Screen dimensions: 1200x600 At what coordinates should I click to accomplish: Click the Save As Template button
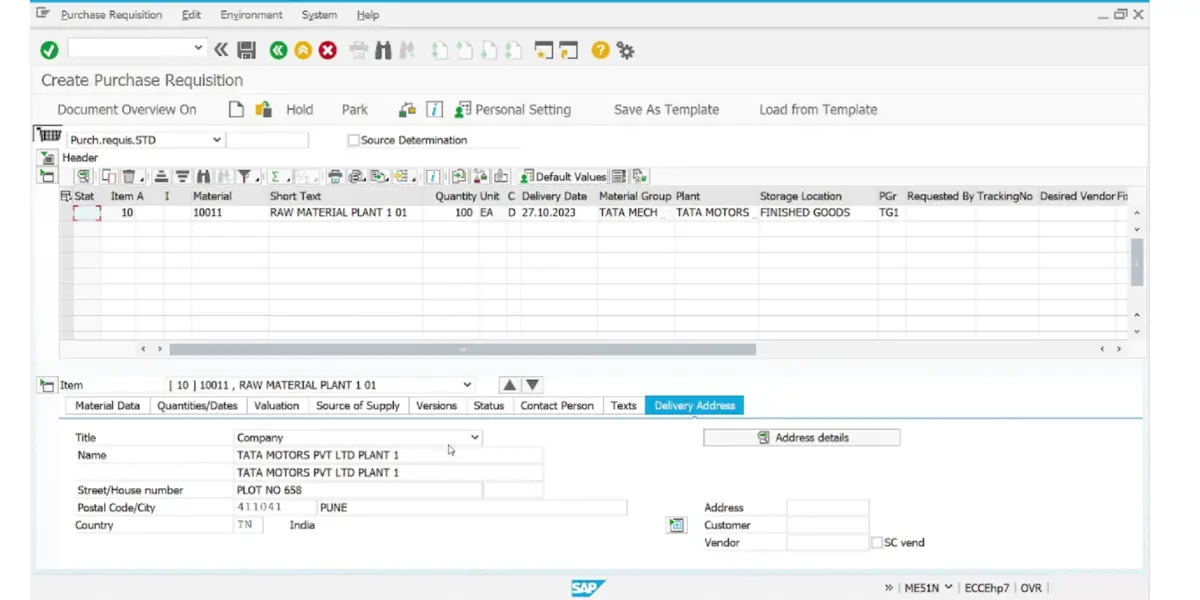click(x=666, y=110)
